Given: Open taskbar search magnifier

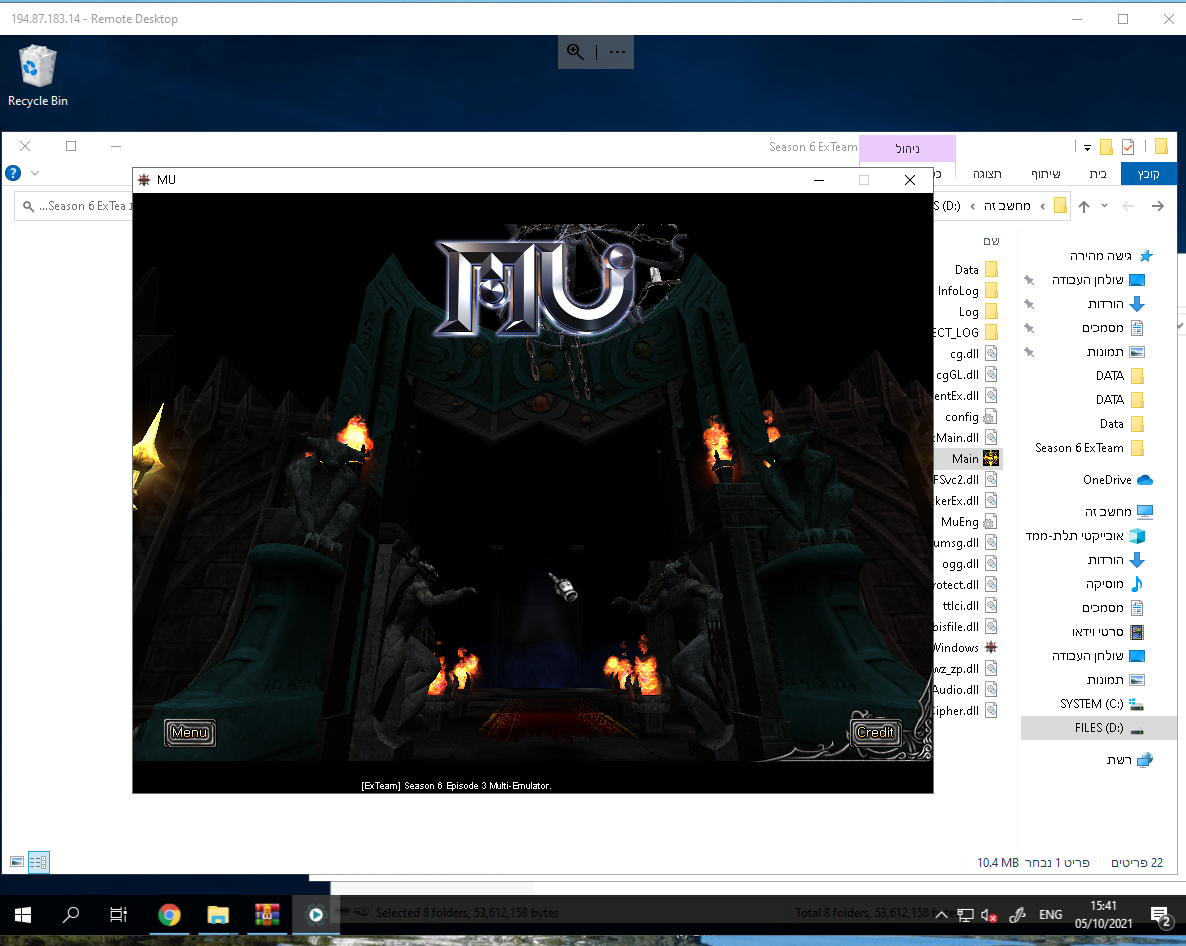Looking at the screenshot, I should 70,915.
